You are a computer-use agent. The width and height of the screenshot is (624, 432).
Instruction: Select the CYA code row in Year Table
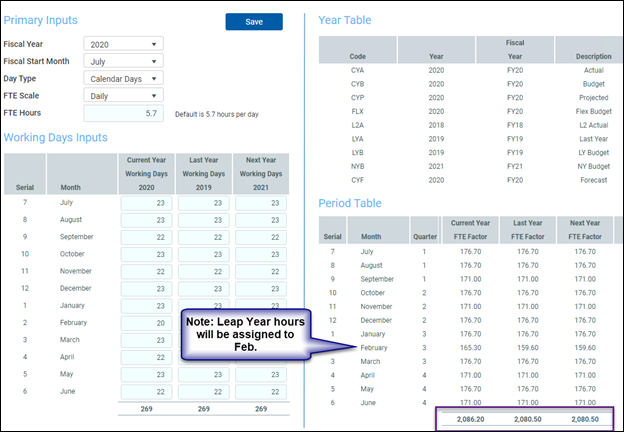[x=357, y=71]
